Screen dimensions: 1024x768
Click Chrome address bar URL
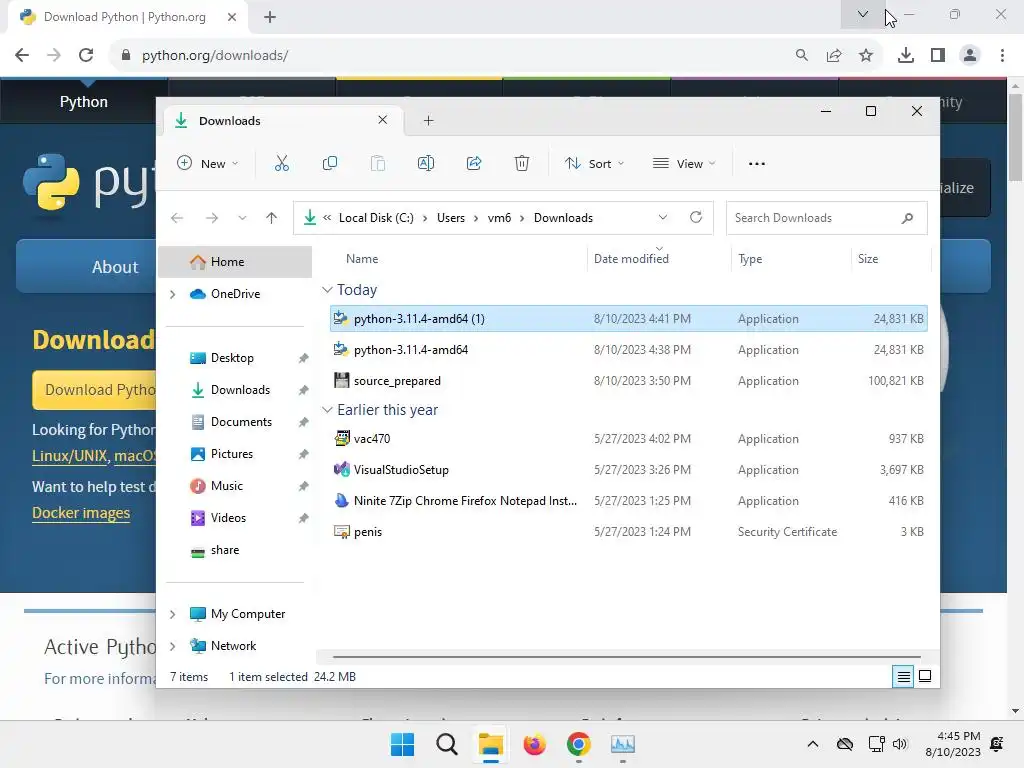(x=215, y=56)
